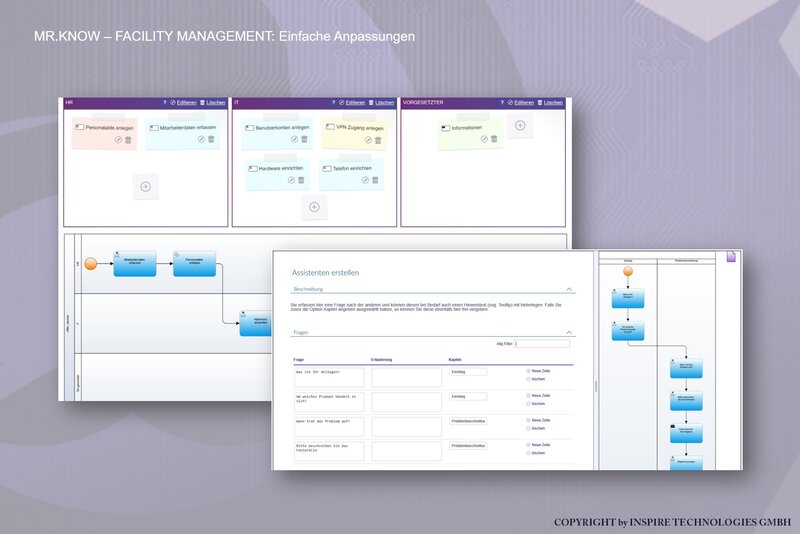Open help for the VORGESETZTER lane
The width and height of the screenshot is (800, 534).
tap(502, 103)
